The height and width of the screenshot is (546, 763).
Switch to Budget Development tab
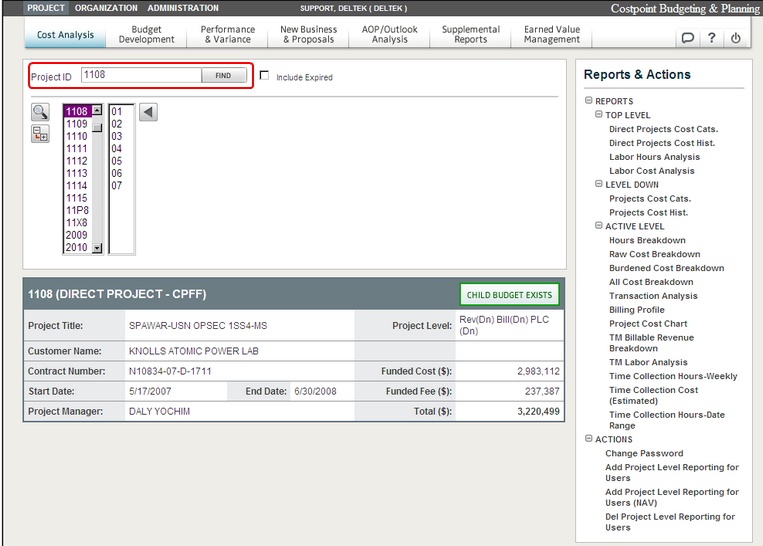(146, 35)
